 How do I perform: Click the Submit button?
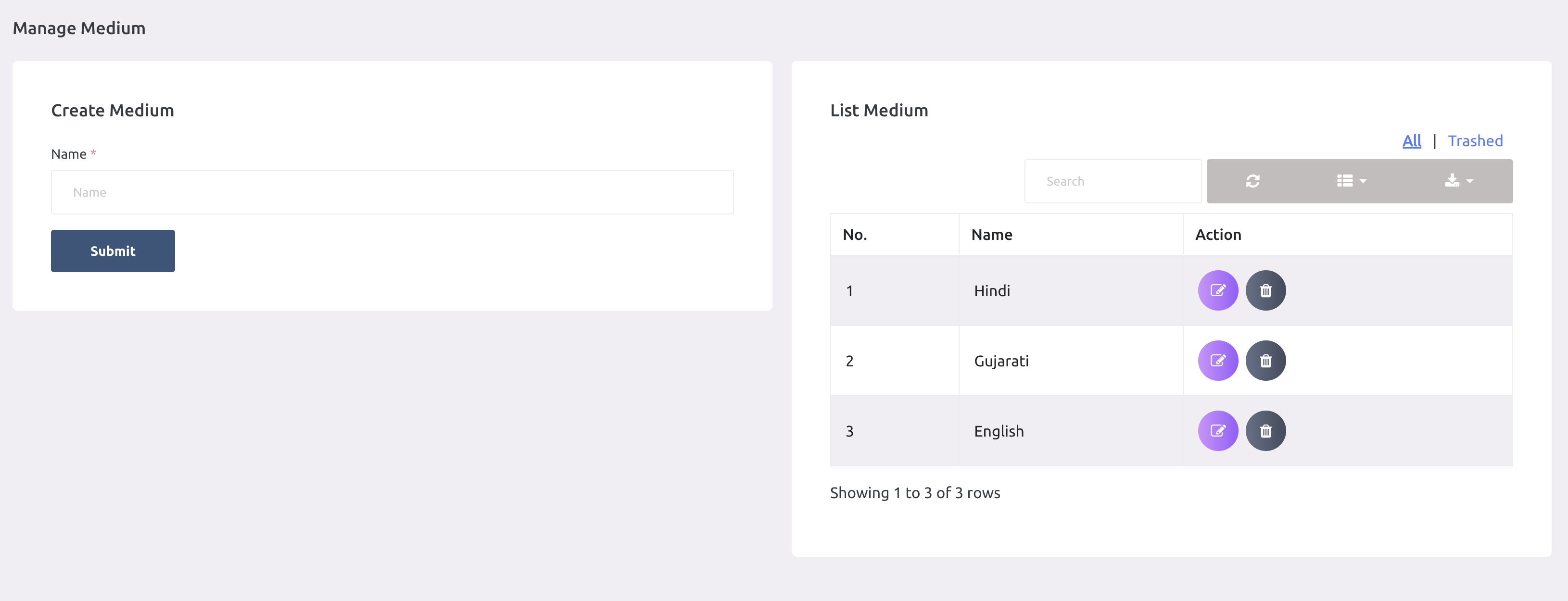coord(113,251)
